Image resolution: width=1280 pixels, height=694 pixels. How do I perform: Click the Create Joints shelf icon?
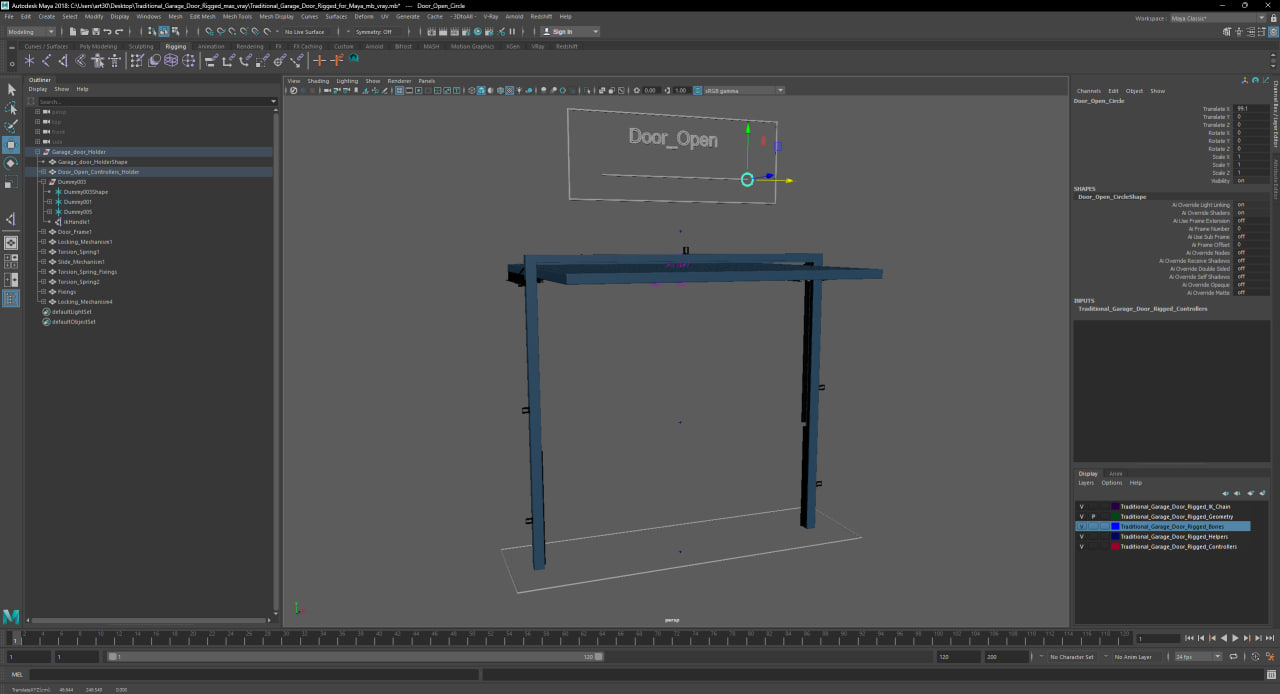46,61
